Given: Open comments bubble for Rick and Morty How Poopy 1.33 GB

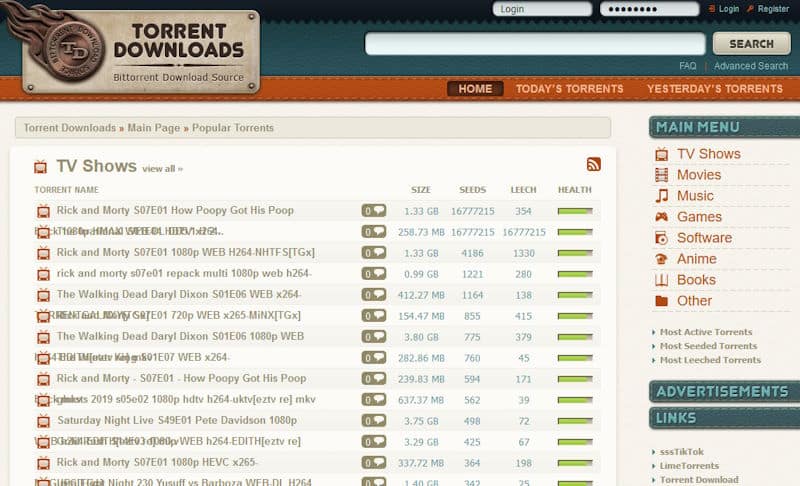Looking at the screenshot, I should click(374, 211).
